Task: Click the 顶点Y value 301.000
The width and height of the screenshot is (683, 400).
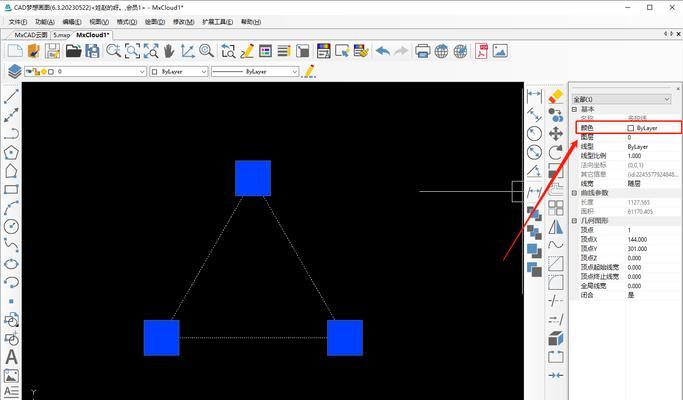Action: click(637, 248)
